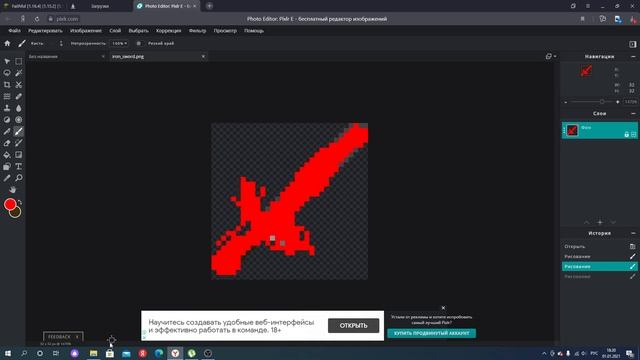
Task: Collapse the История panel
Action: point(633,233)
